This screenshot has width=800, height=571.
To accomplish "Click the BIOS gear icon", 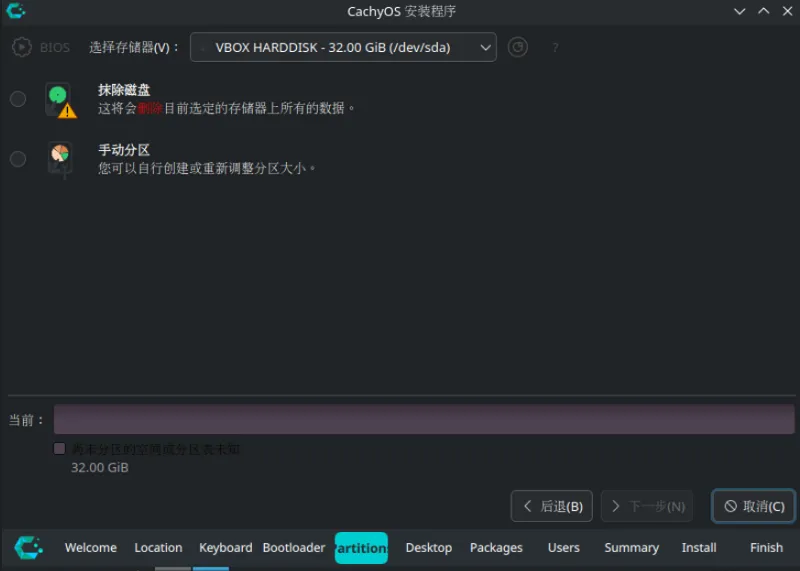I will (x=21, y=47).
